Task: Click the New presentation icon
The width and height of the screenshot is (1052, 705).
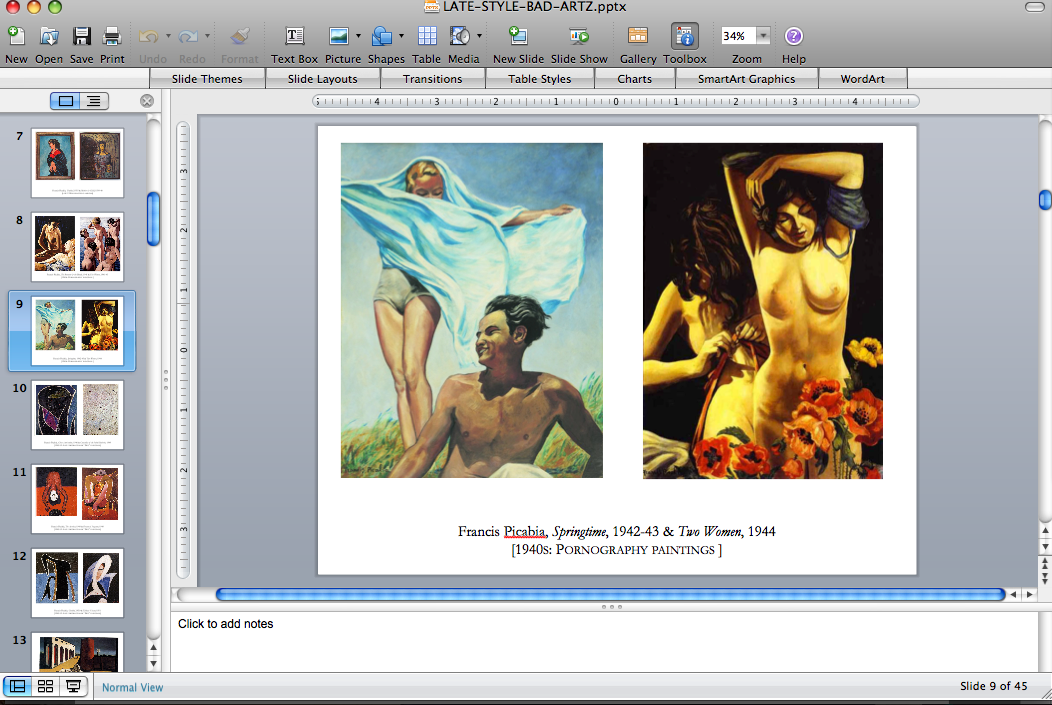Action: (16, 37)
